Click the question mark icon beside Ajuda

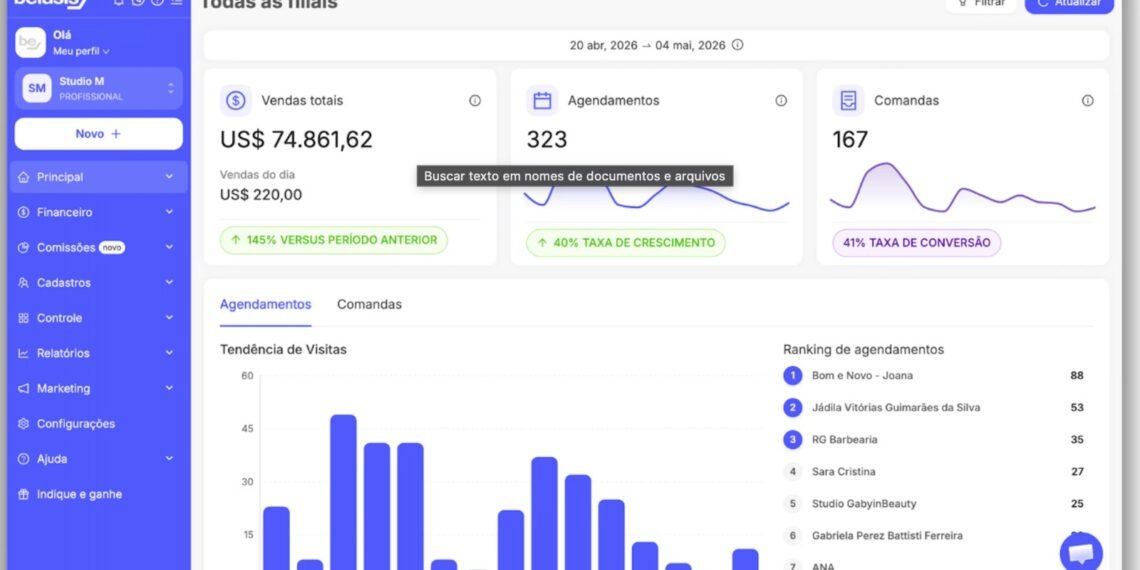point(23,459)
